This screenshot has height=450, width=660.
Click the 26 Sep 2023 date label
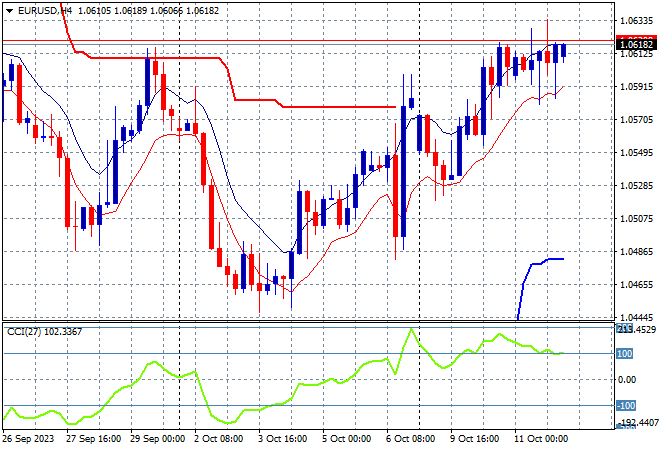tap(29, 439)
